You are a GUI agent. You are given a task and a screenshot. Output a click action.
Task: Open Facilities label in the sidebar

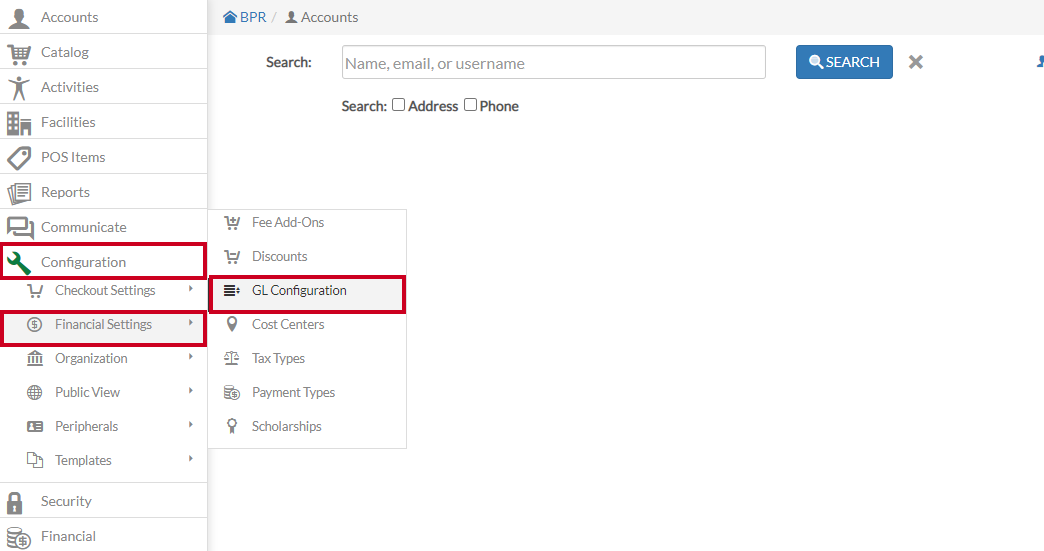click(68, 122)
